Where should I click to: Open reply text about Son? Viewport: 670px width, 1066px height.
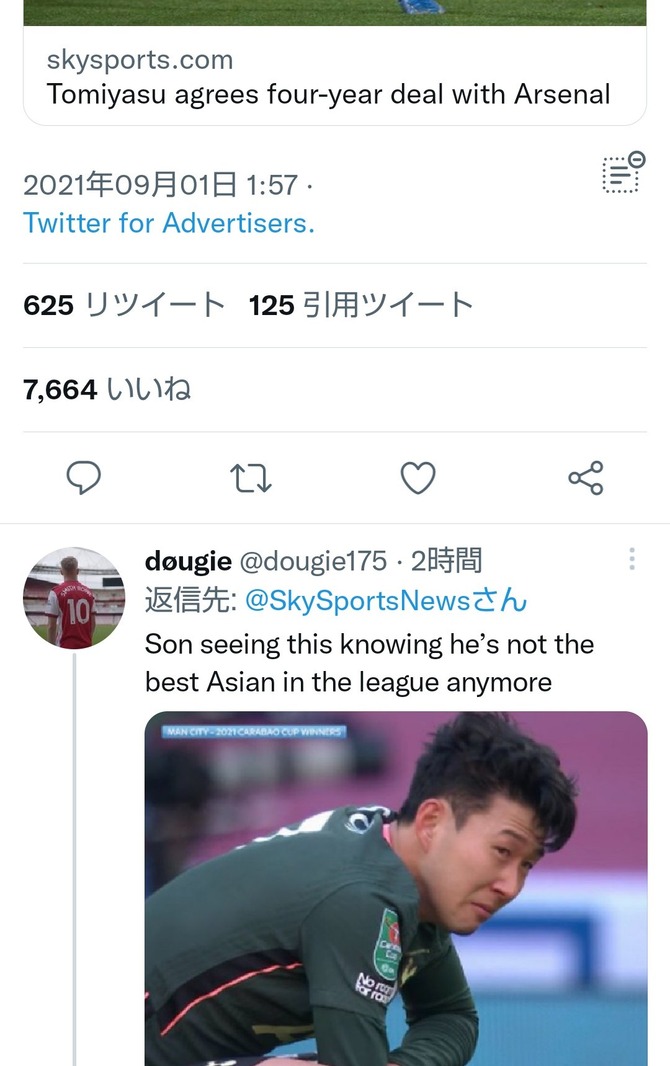coord(370,663)
